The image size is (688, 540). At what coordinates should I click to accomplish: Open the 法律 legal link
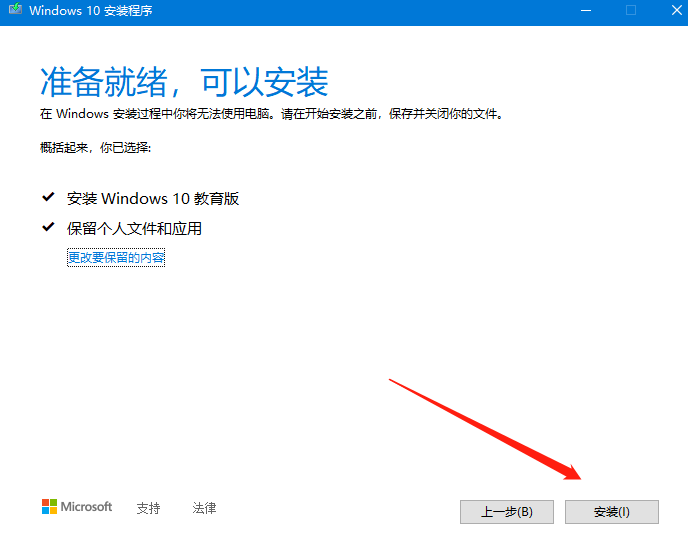(204, 508)
